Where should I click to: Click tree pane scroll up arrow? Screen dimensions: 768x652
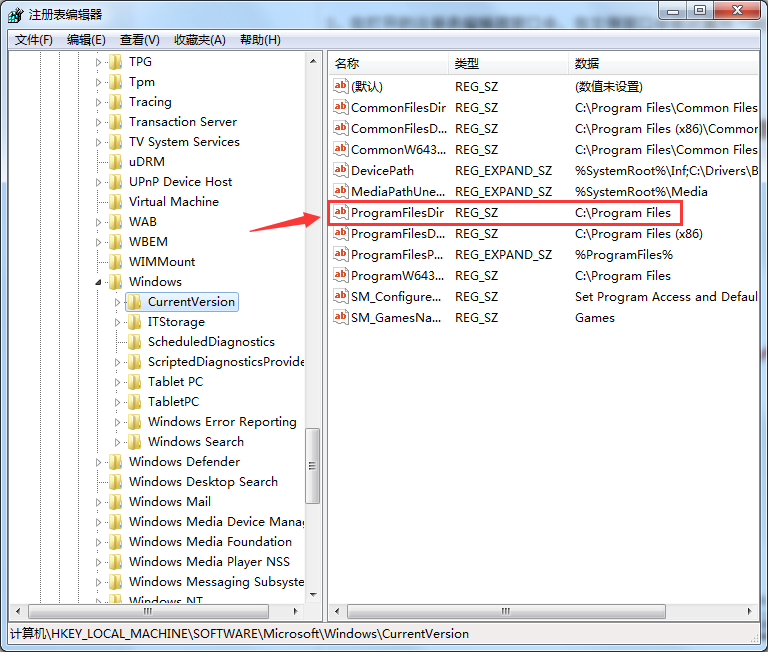coord(313,61)
